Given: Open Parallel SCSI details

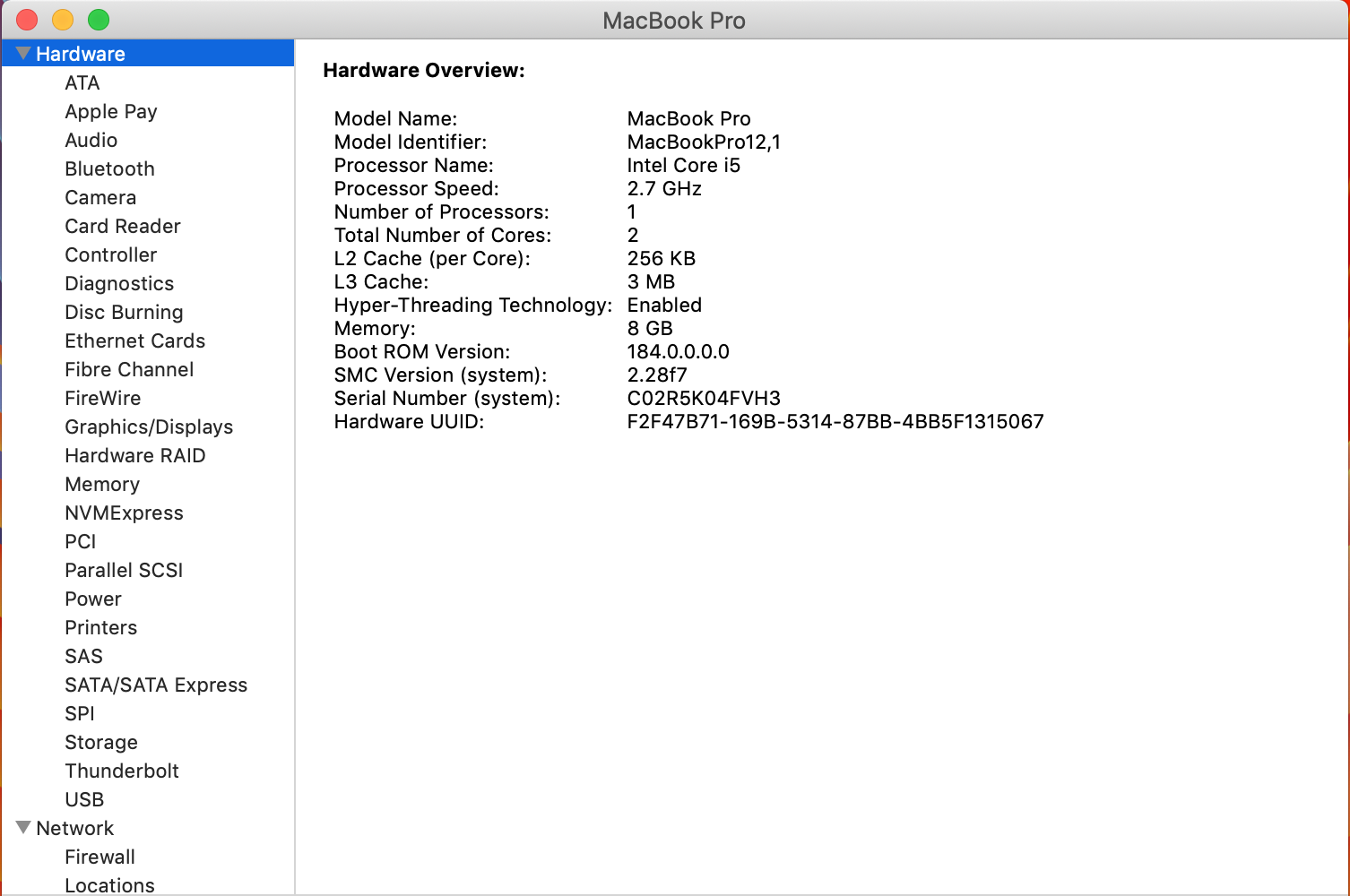Looking at the screenshot, I should (124, 570).
